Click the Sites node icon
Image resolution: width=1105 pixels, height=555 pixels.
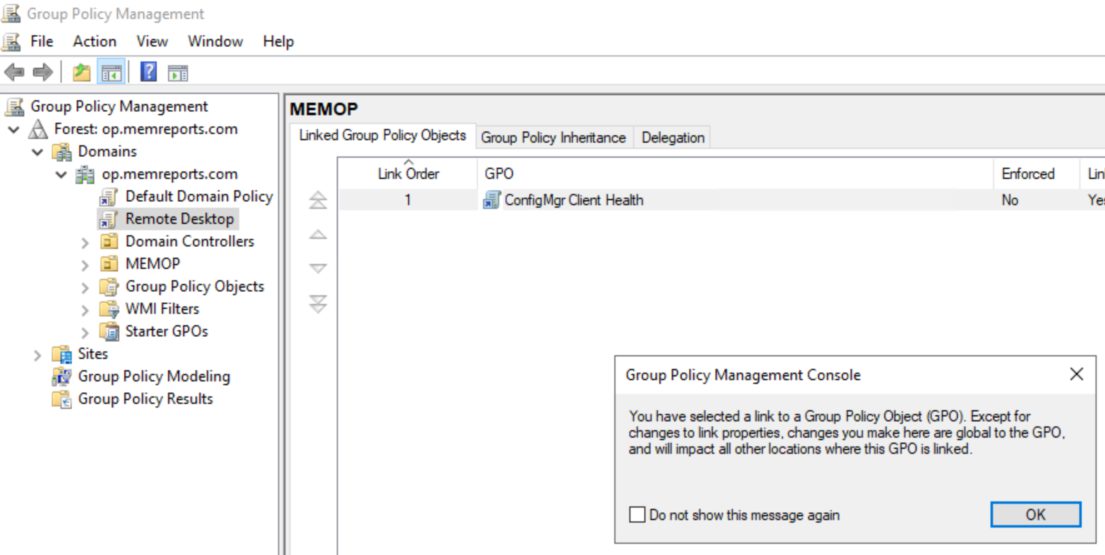click(62, 354)
